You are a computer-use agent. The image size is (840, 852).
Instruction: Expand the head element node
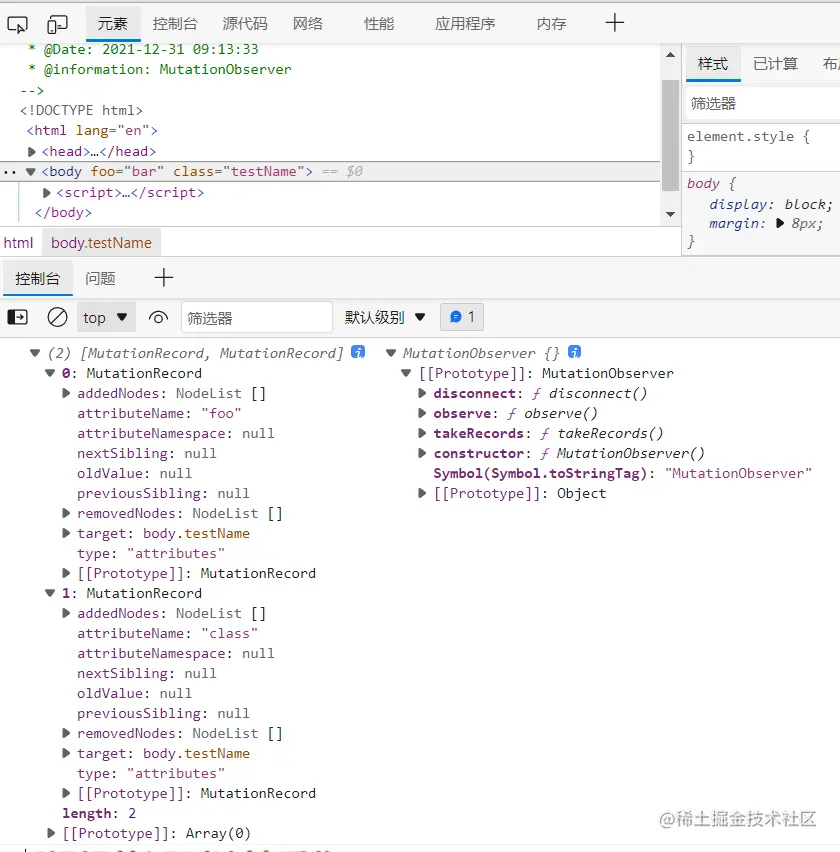pos(32,152)
